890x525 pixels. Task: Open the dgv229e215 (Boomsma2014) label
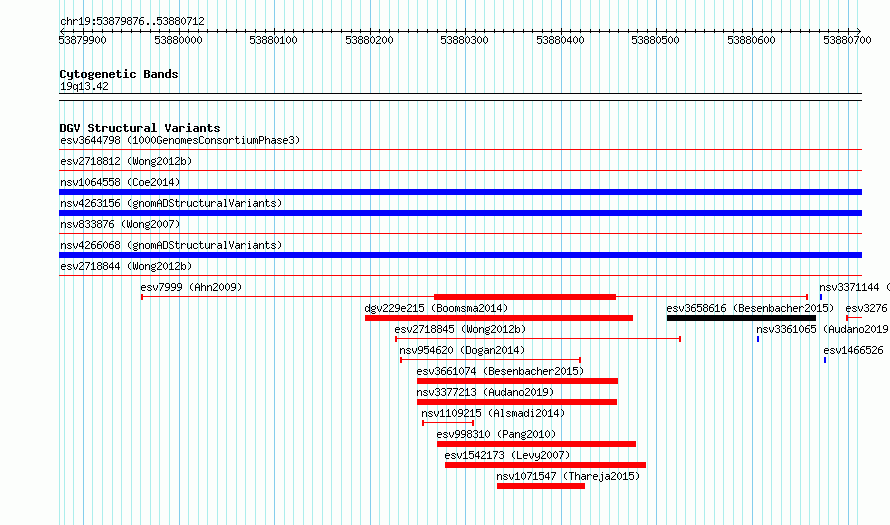pos(436,308)
